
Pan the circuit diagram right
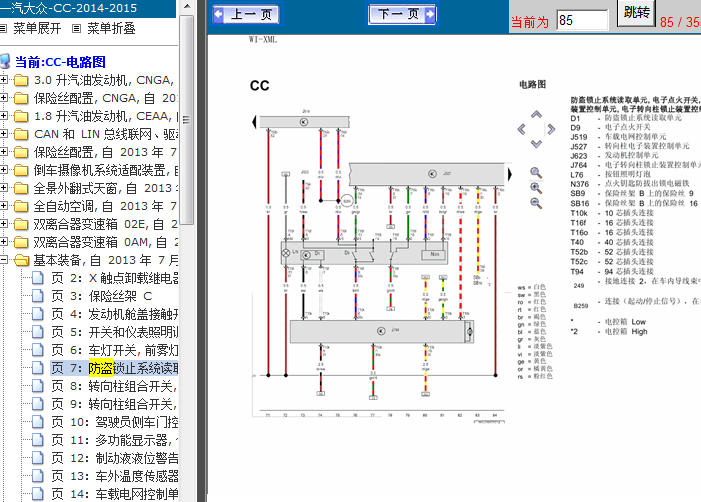(x=551, y=129)
